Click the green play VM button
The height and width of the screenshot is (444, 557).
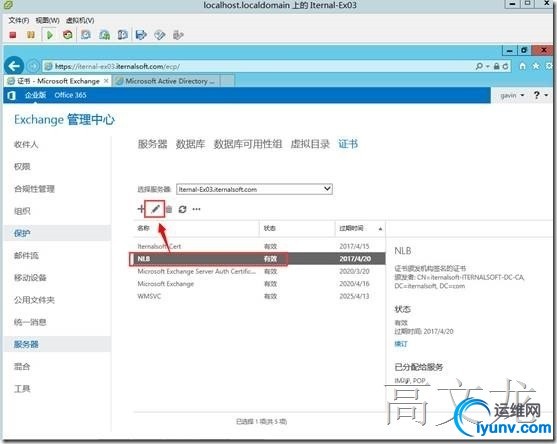pyautogui.click(x=50, y=35)
